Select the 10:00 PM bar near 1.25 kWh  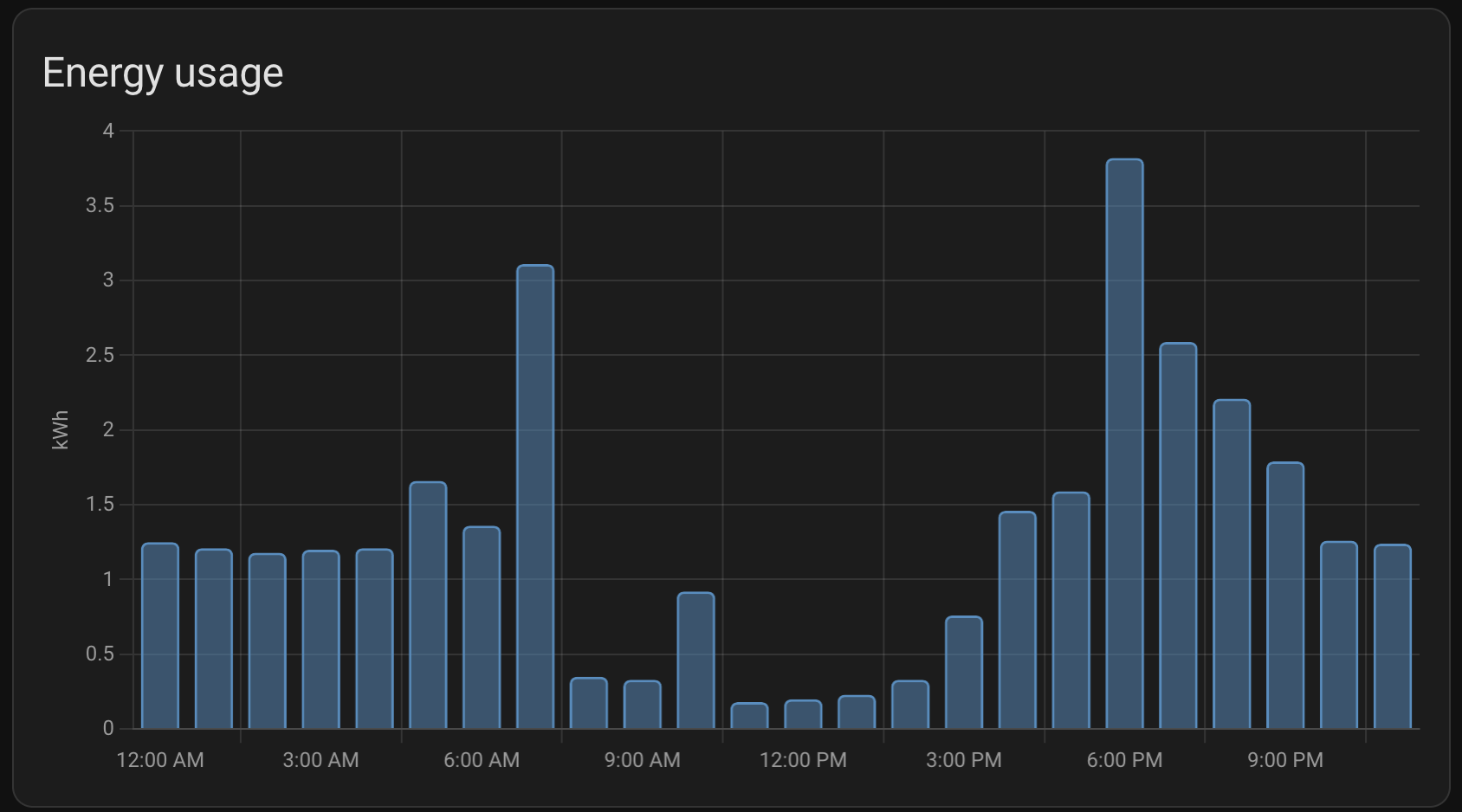[x=1339, y=635]
